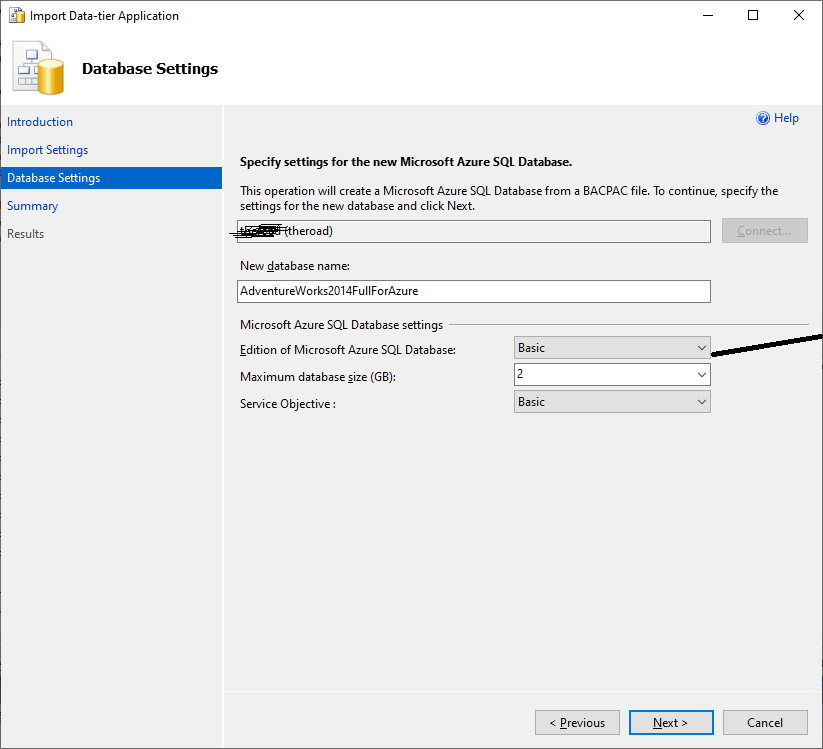Image resolution: width=823 pixels, height=749 pixels.
Task: Select the Results step
Action: tap(26, 234)
